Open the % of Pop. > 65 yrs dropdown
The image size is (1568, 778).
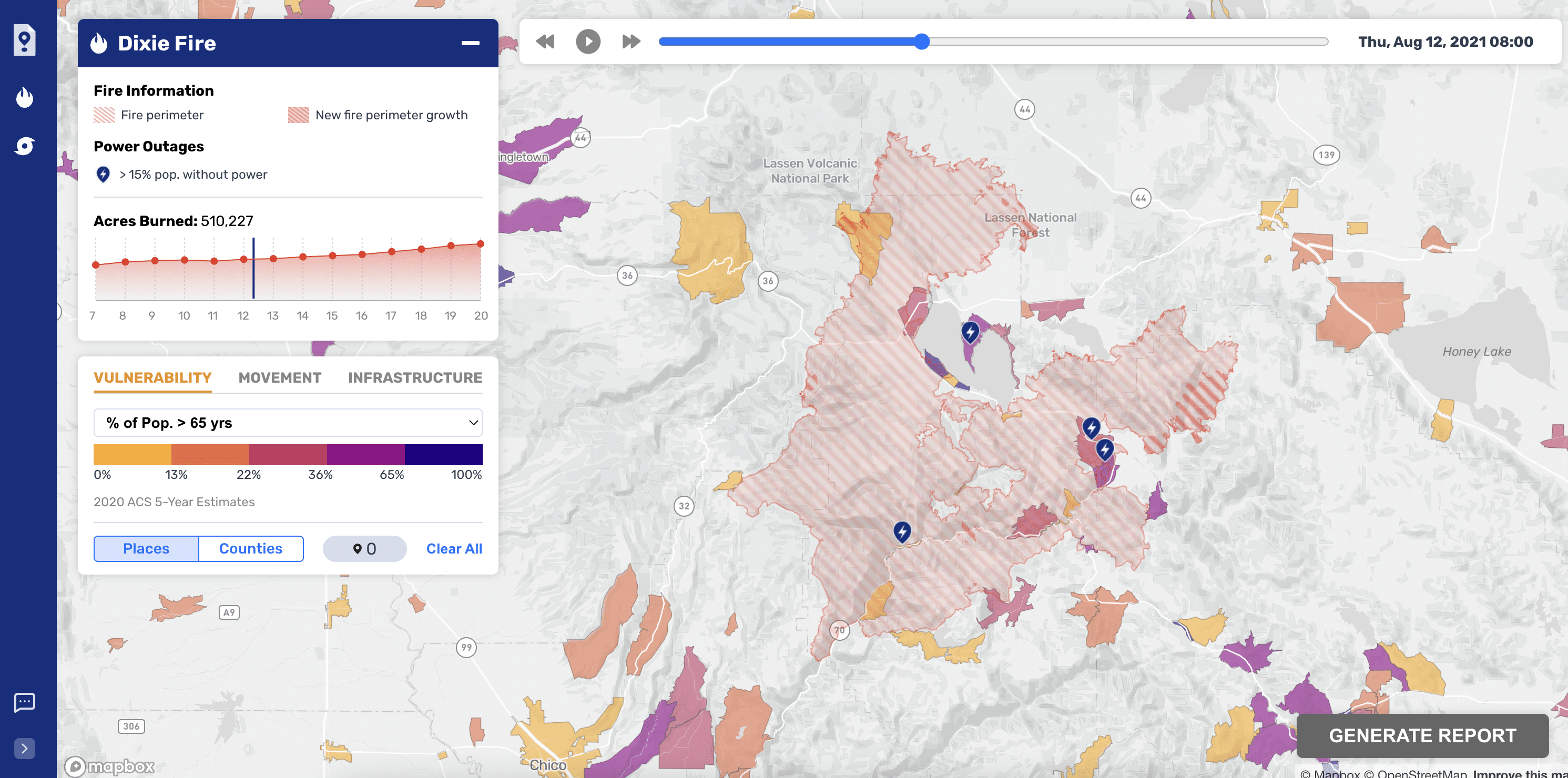(x=288, y=423)
